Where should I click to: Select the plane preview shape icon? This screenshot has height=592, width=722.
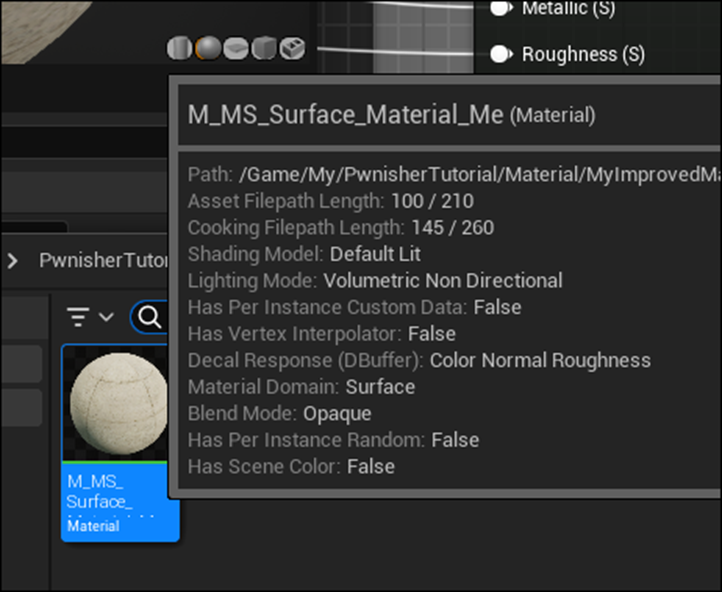[x=235, y=48]
